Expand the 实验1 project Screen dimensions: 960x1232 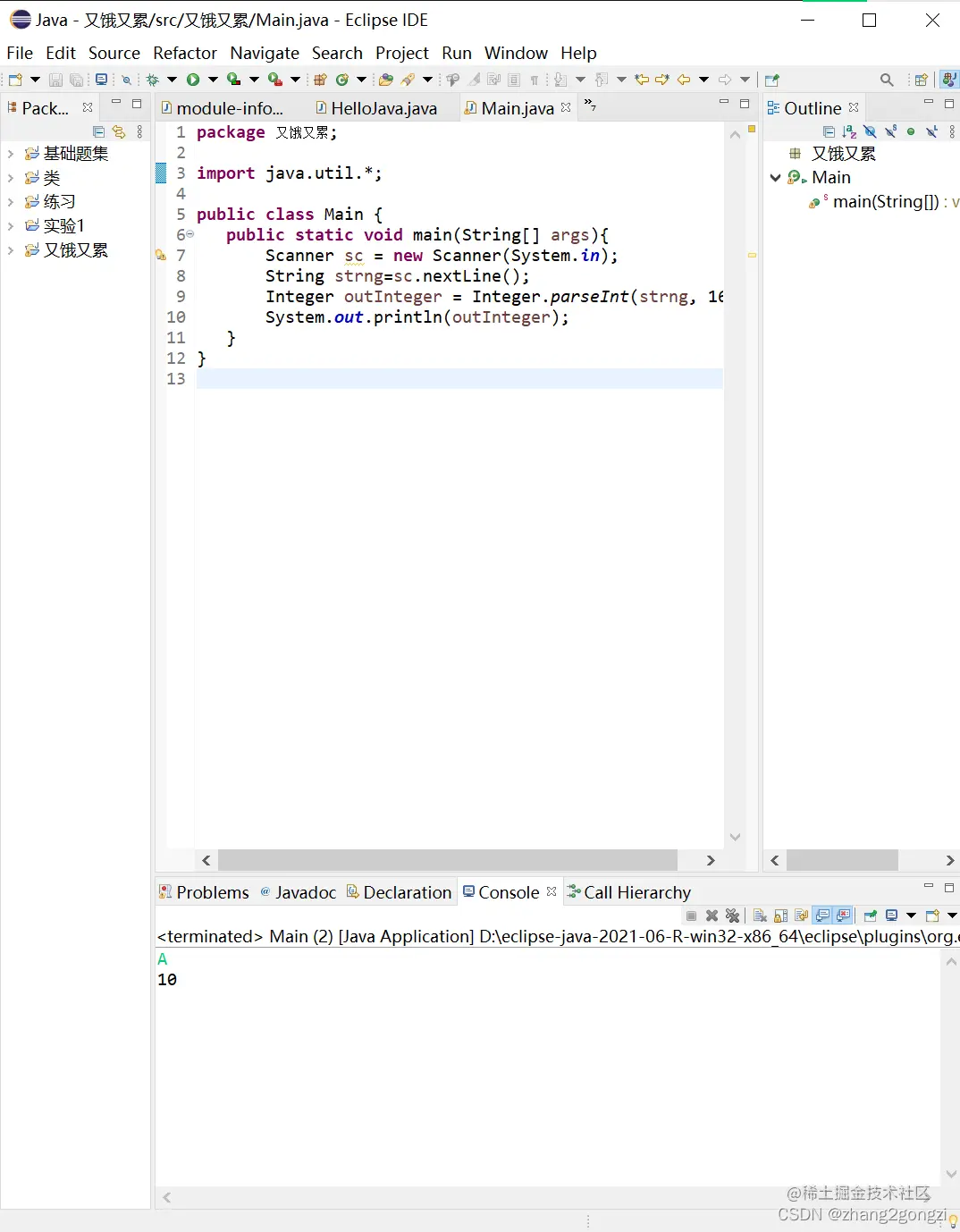pyautogui.click(x=11, y=226)
